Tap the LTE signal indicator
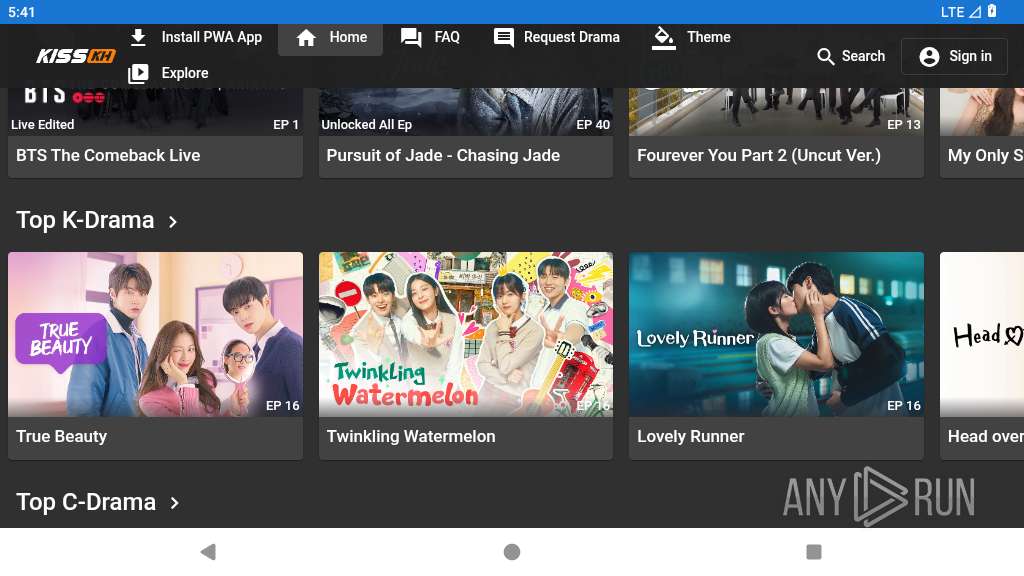 (x=960, y=12)
